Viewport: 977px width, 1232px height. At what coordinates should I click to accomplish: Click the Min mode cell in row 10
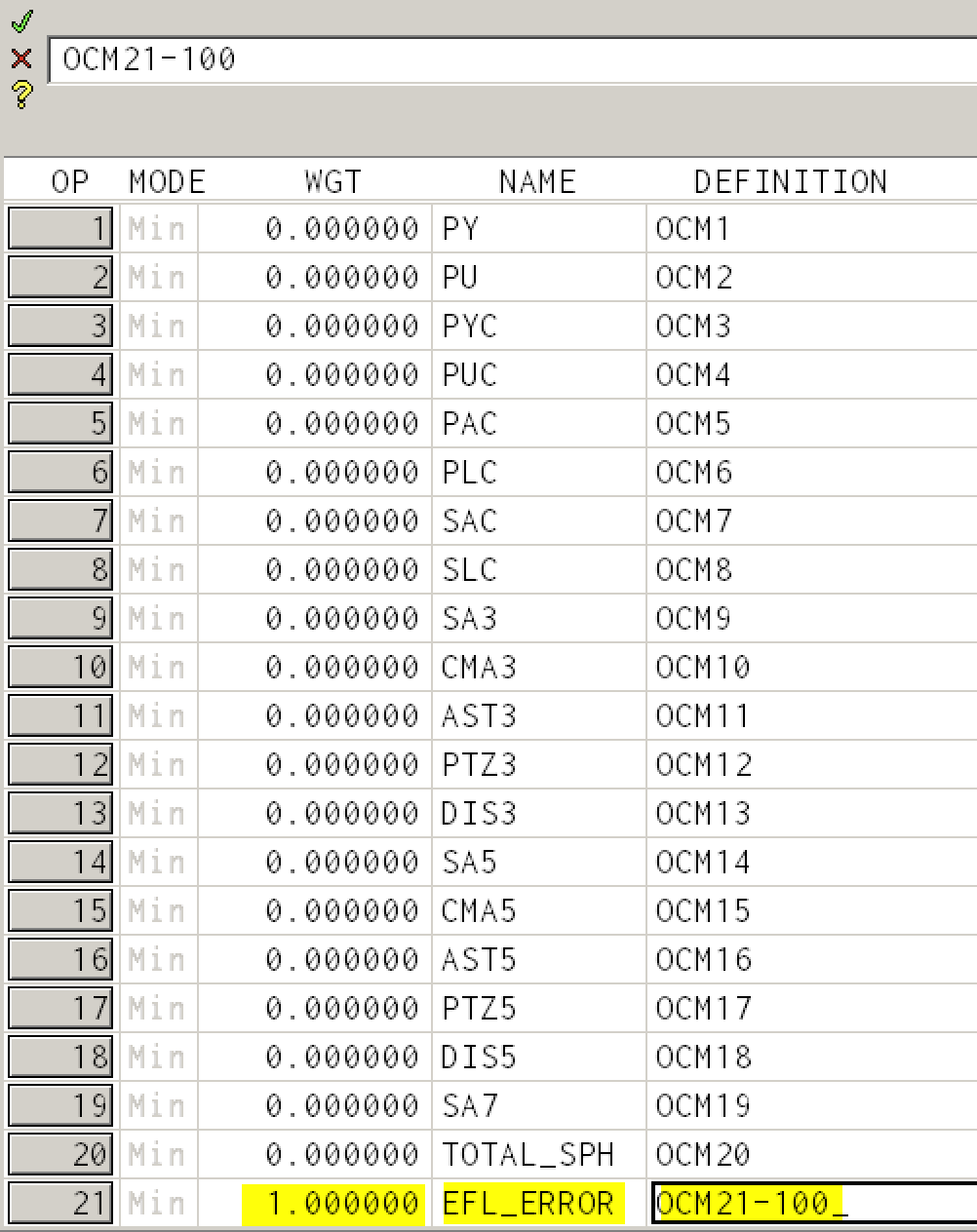(x=158, y=667)
